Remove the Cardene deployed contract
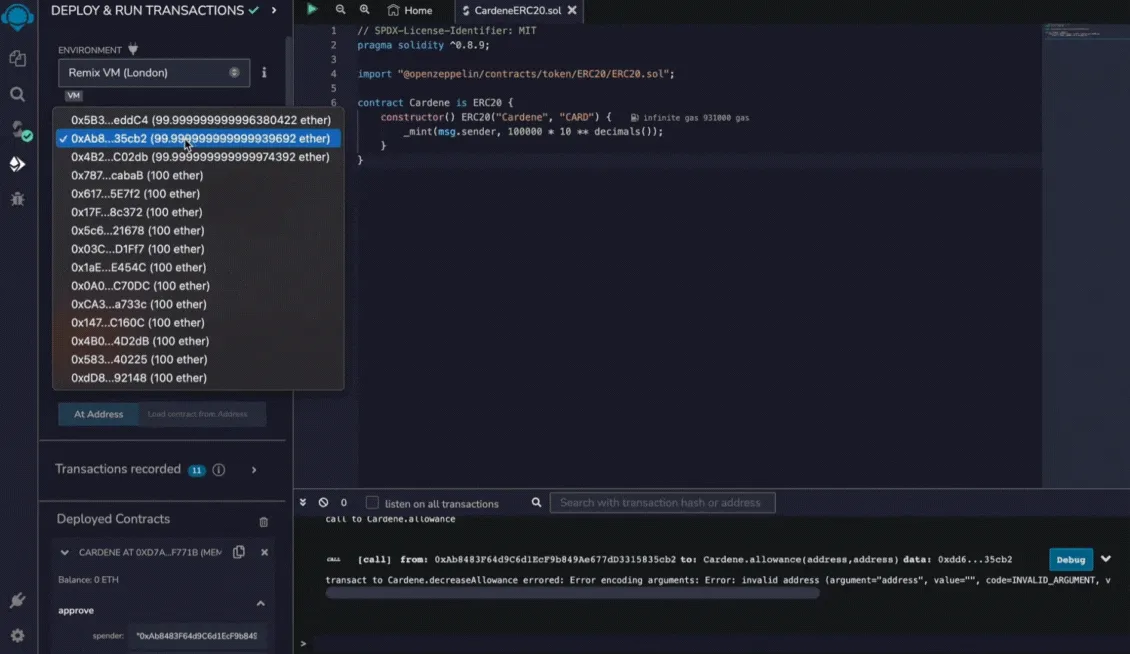 [x=264, y=552]
